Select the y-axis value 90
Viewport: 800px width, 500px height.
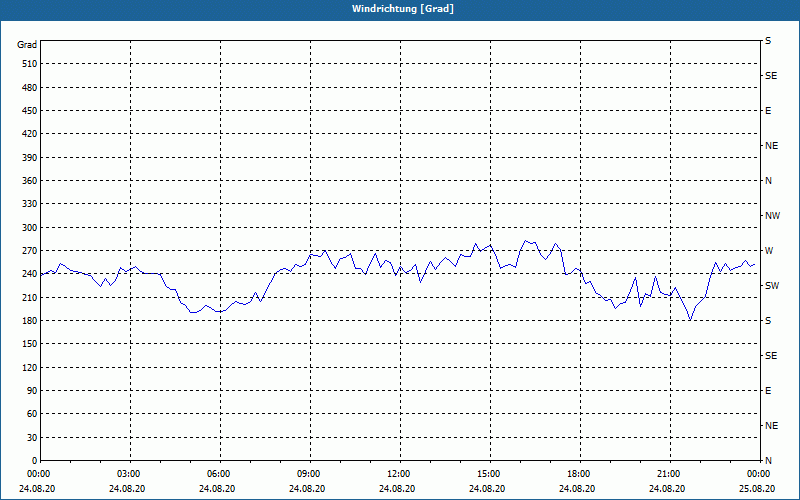(x=32, y=391)
